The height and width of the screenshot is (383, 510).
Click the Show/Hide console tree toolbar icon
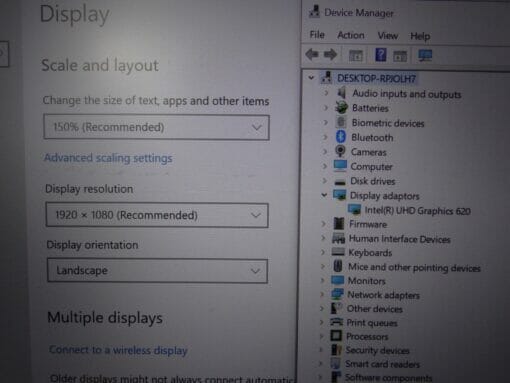[356, 56]
